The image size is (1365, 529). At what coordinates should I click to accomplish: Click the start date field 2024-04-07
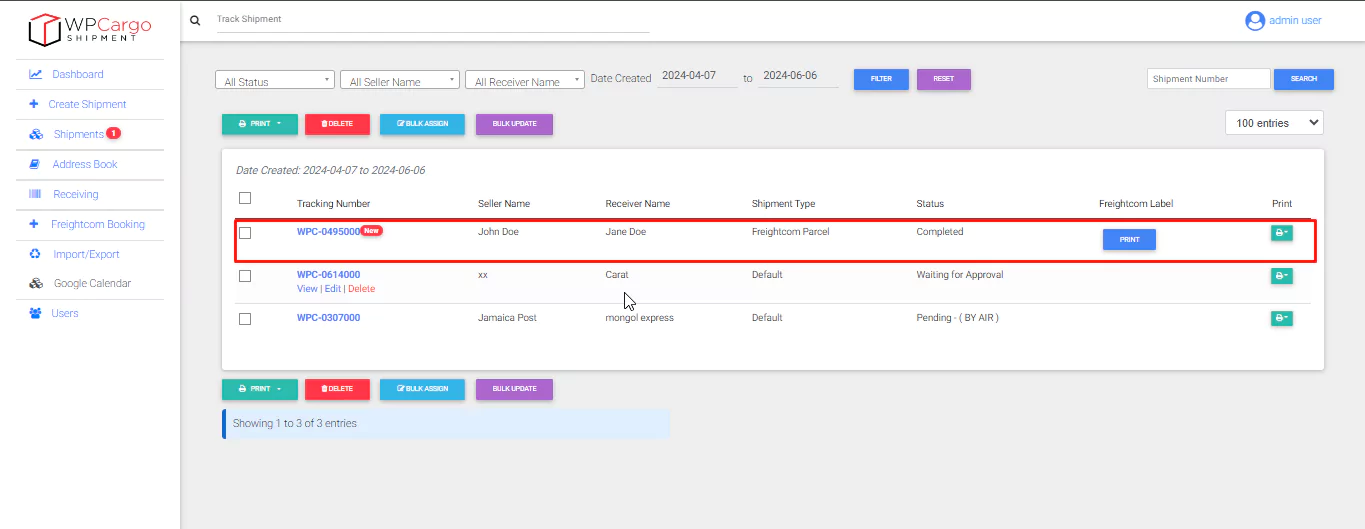click(x=698, y=76)
